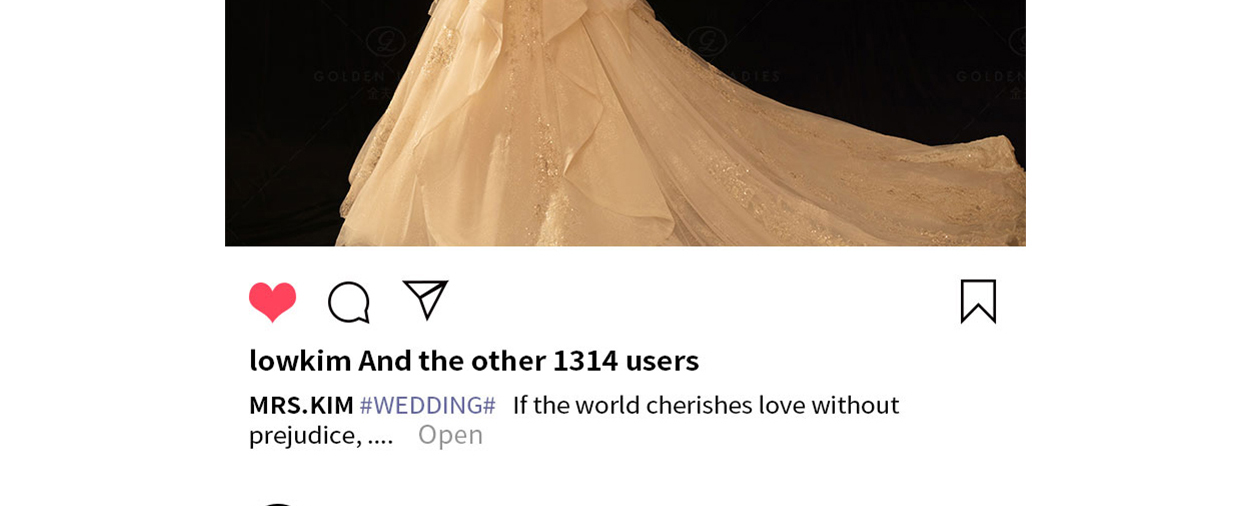Image resolution: width=1250 pixels, height=506 pixels.
Task: Click the comment icon beside the heart
Action: pyautogui.click(x=349, y=302)
